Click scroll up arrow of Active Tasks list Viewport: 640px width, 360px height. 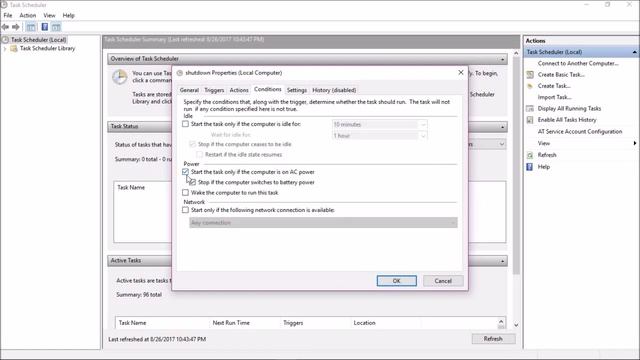501,322
